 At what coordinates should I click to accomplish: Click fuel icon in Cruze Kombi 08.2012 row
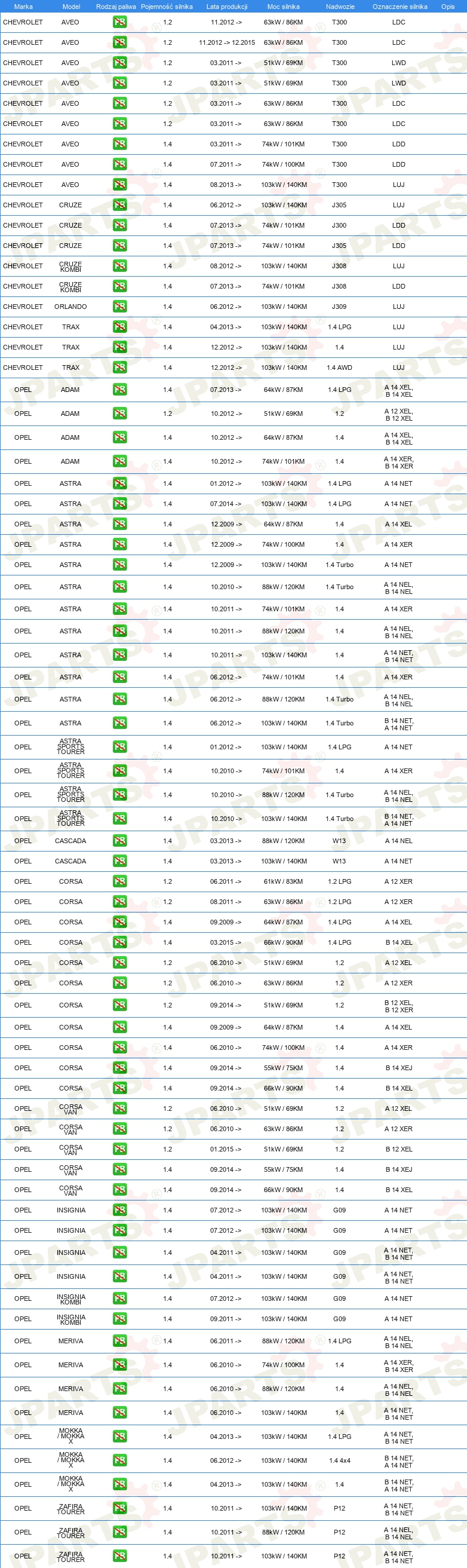click(120, 266)
